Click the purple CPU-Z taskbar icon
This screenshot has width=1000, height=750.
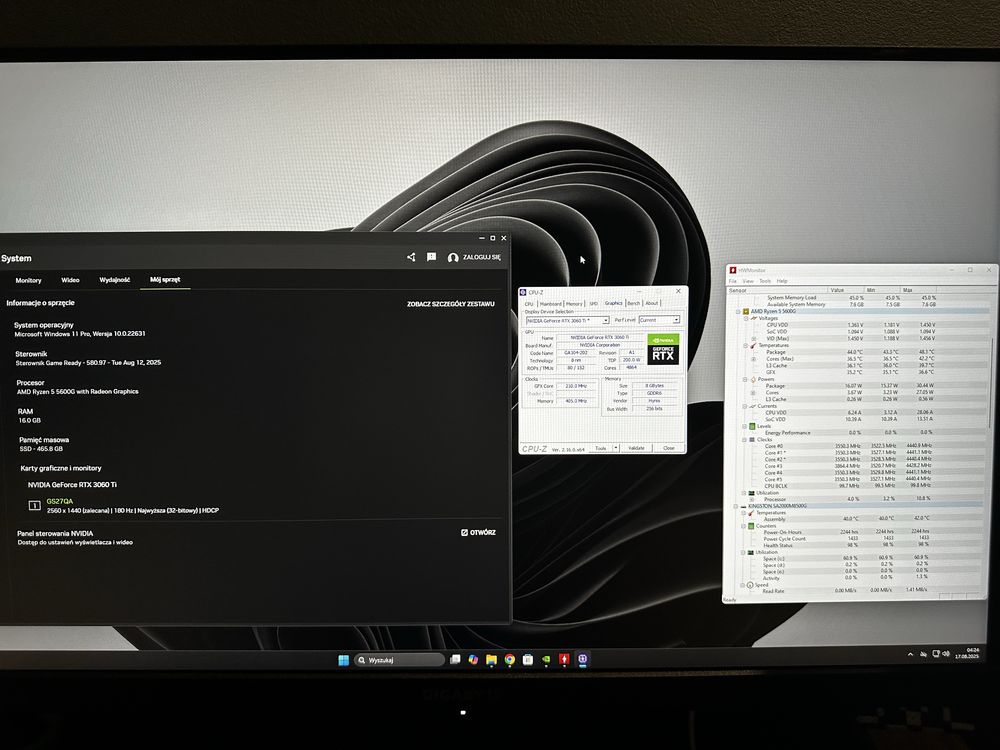tap(582, 659)
